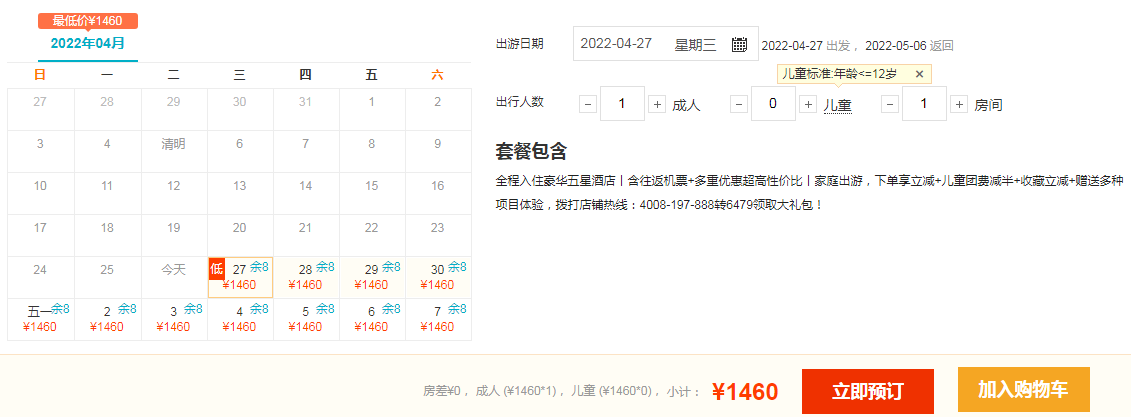This screenshot has height=417, width=1131.
Task: Click the 儿童 children label link
Action: [x=837, y=105]
